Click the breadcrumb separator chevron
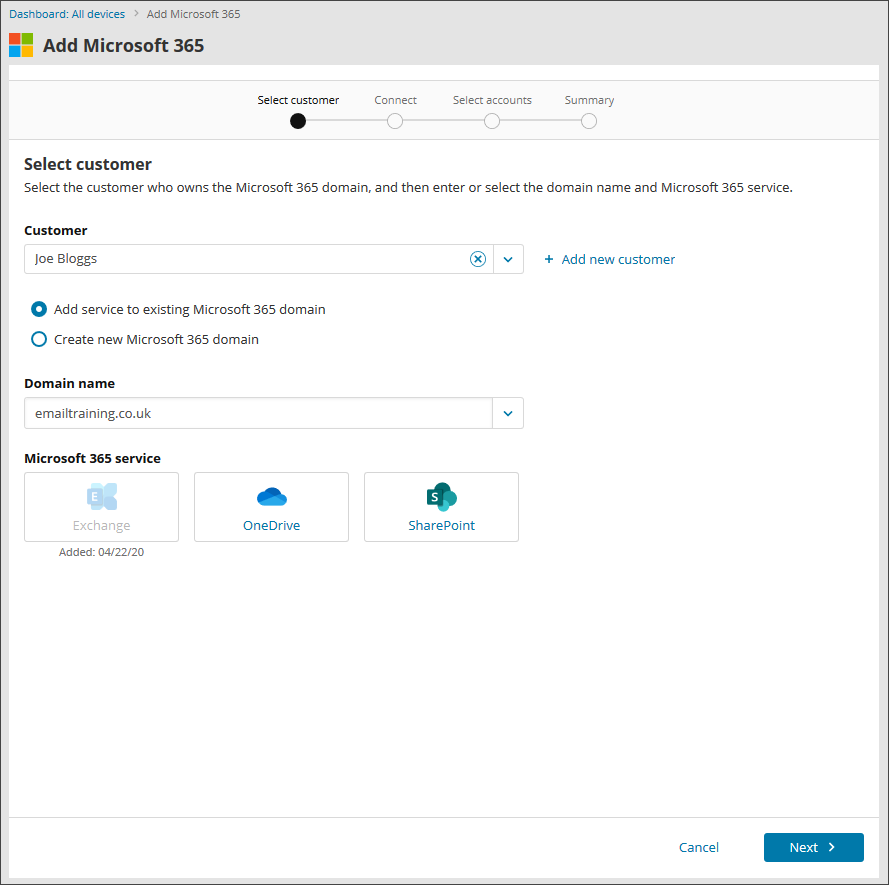Image resolution: width=889 pixels, height=885 pixels. click(x=136, y=14)
